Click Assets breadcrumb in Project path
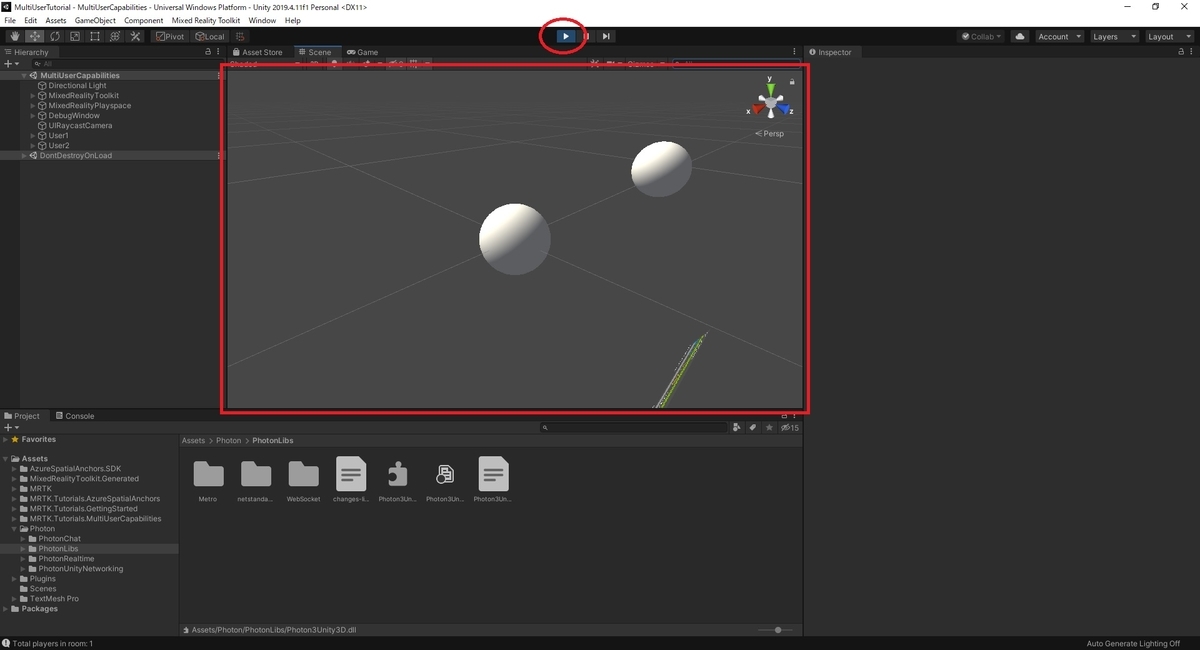Image resolution: width=1200 pixels, height=650 pixels. 193,441
